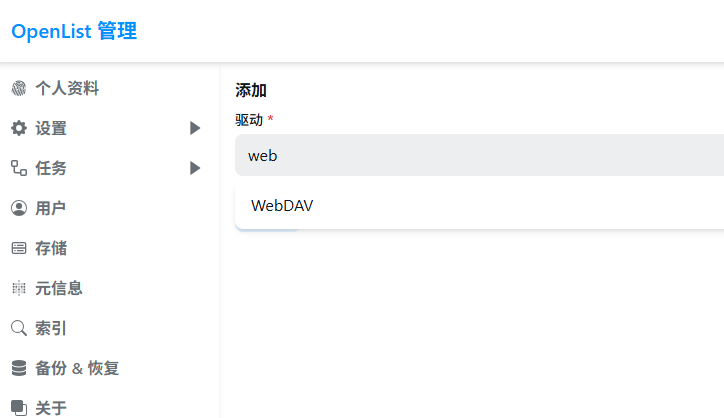This screenshot has height=418, width=724.
Task: Click the 存储 storage drive icon
Action: [x=19, y=248]
